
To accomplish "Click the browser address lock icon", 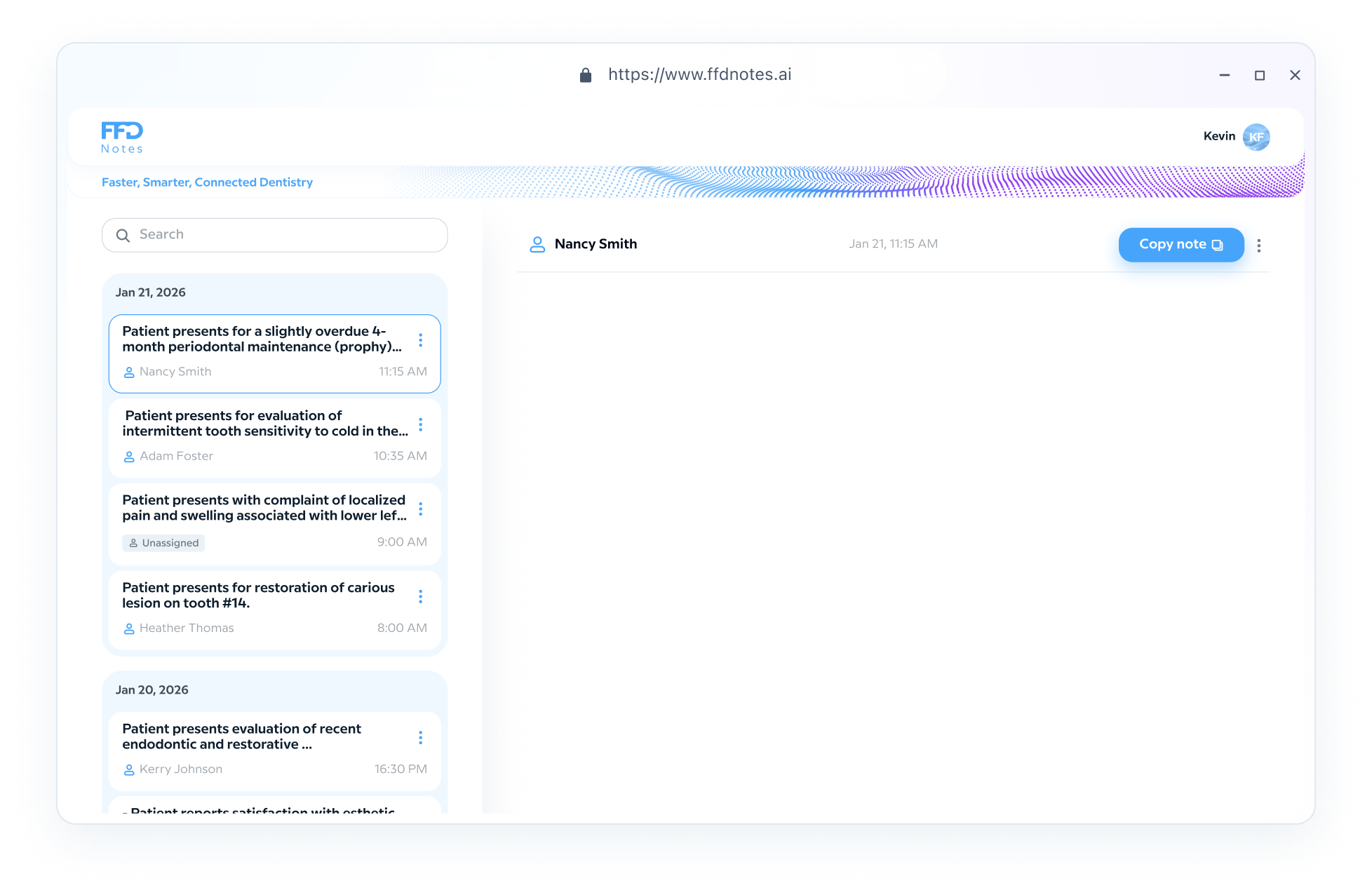I will point(586,75).
